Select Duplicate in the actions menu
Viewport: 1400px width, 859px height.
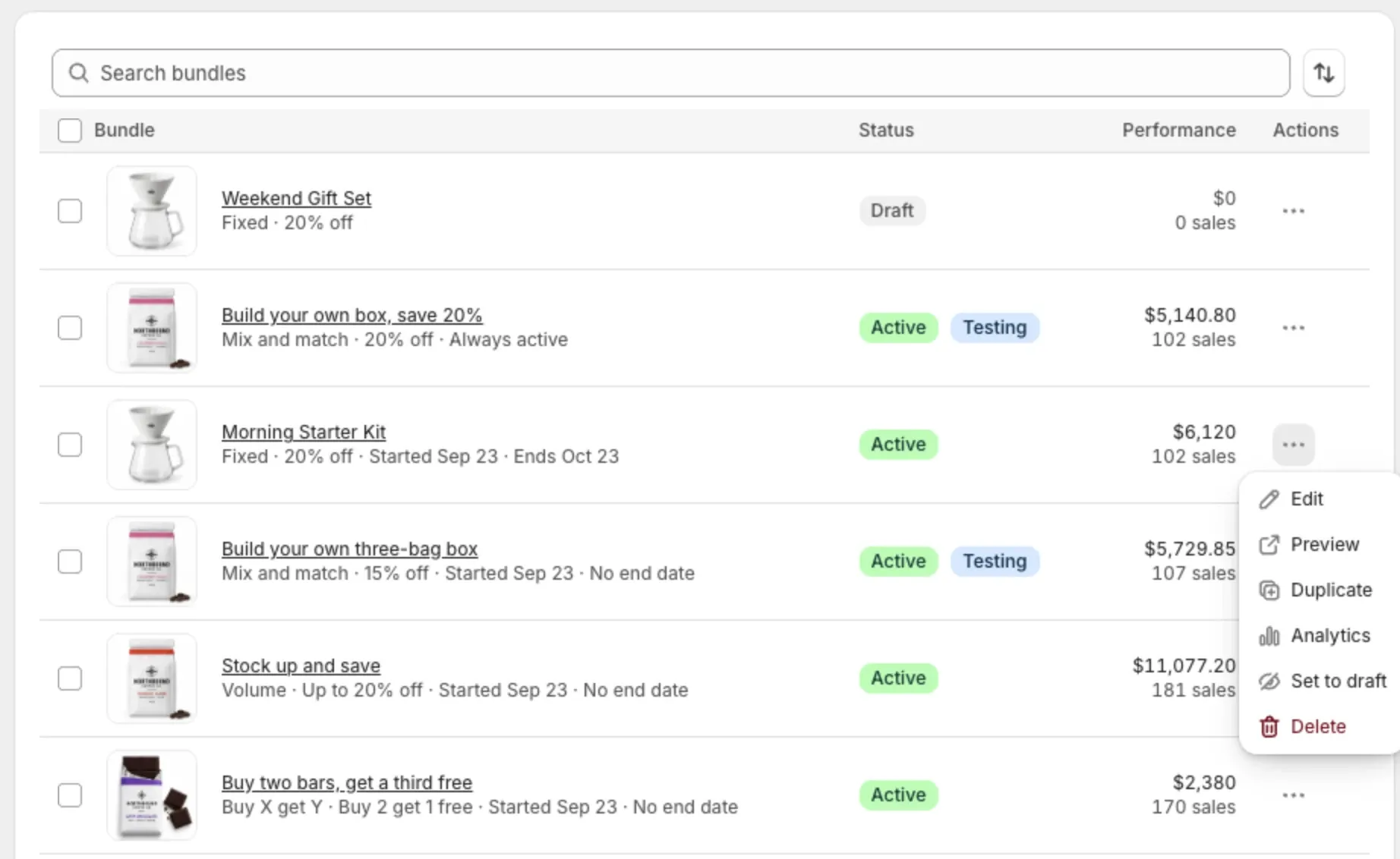click(x=1320, y=590)
